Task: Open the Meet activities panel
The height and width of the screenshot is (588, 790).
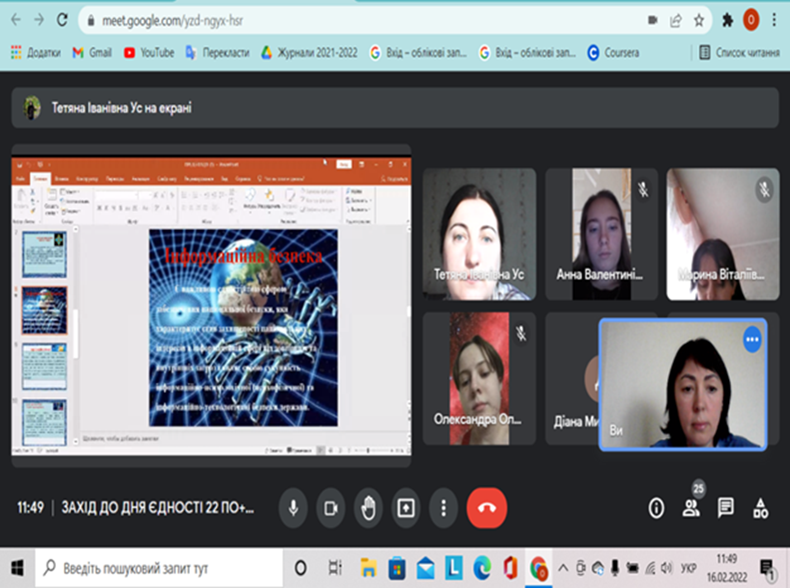Action: tap(761, 508)
